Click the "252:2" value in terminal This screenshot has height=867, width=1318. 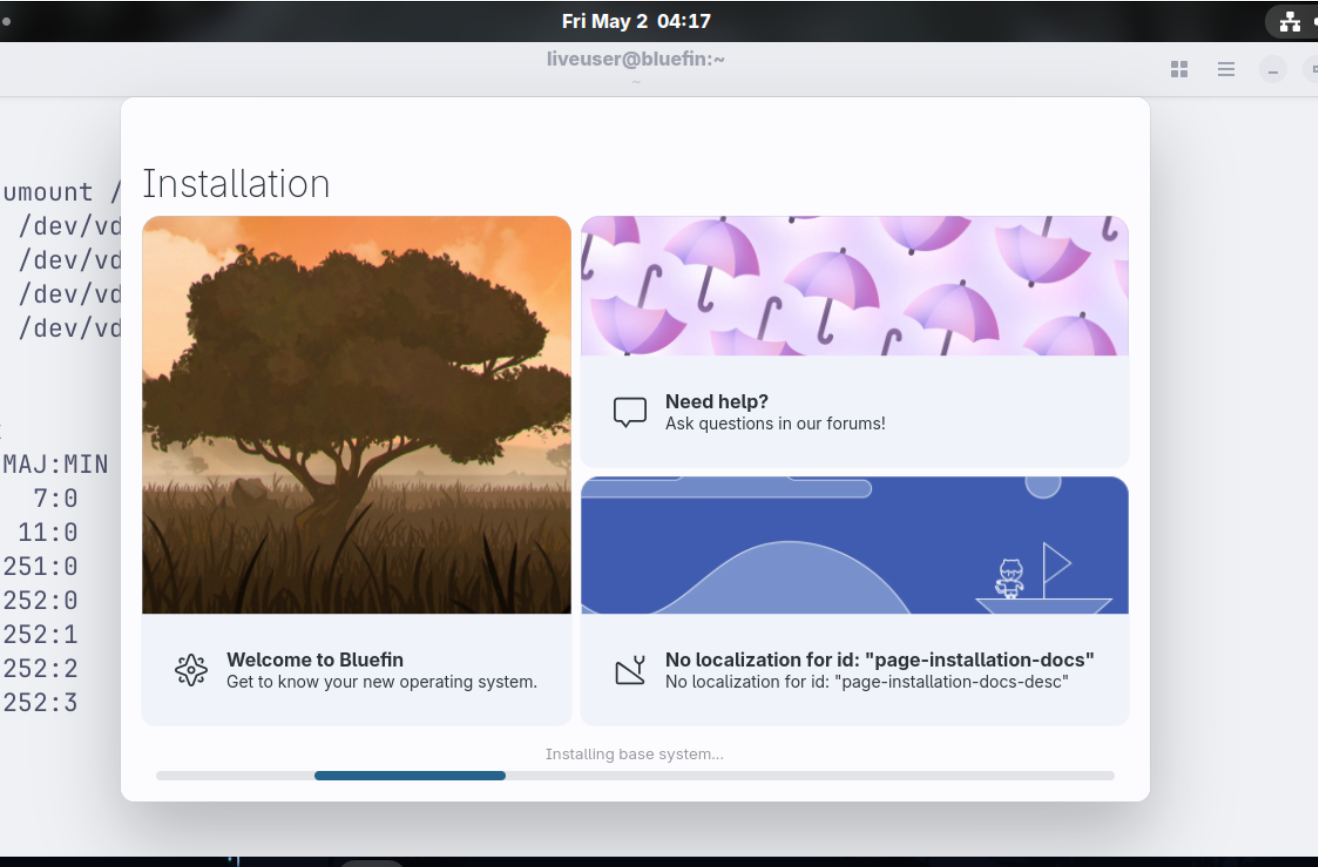point(40,668)
